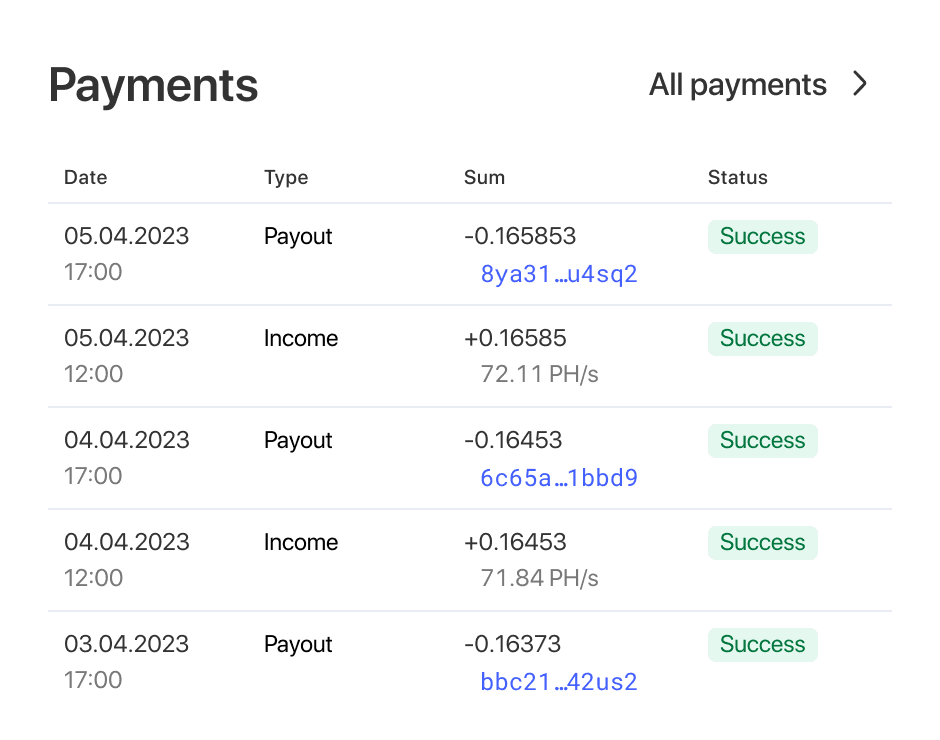
Task: Click Income type on 04.04.2023 row
Action: click(x=301, y=542)
